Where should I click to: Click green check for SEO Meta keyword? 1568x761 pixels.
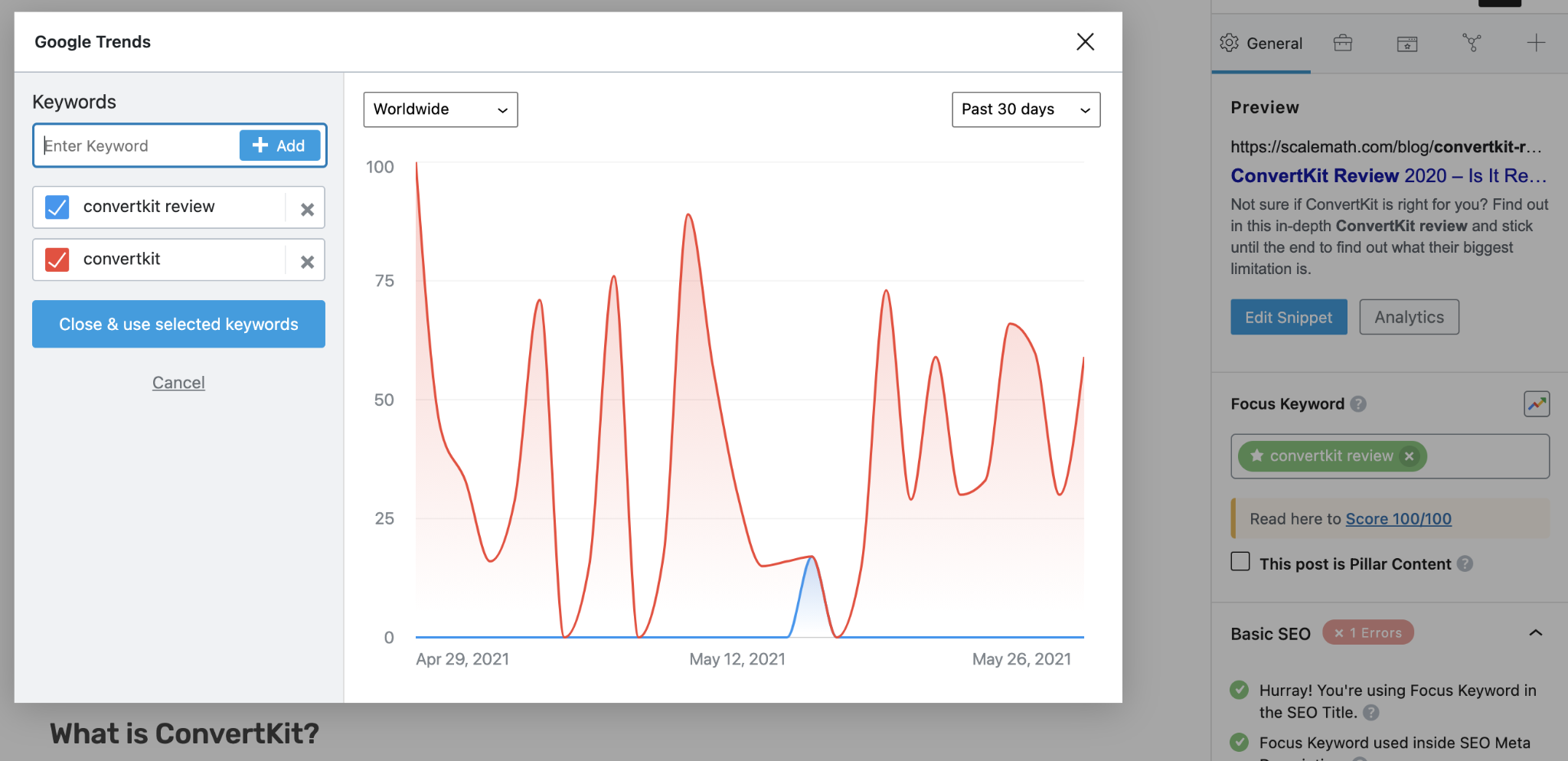pos(1239,742)
